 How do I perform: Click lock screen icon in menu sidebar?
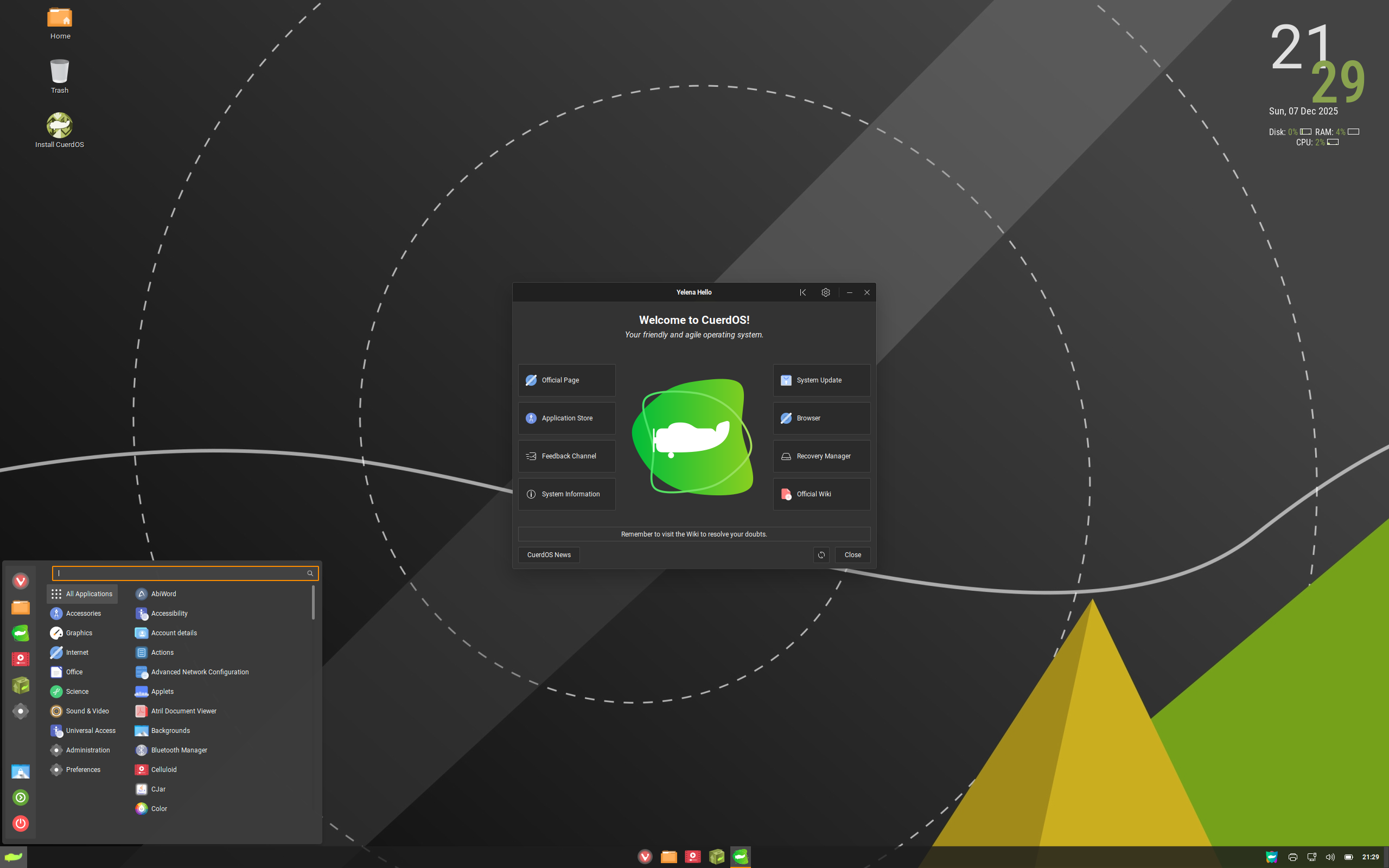click(21, 771)
